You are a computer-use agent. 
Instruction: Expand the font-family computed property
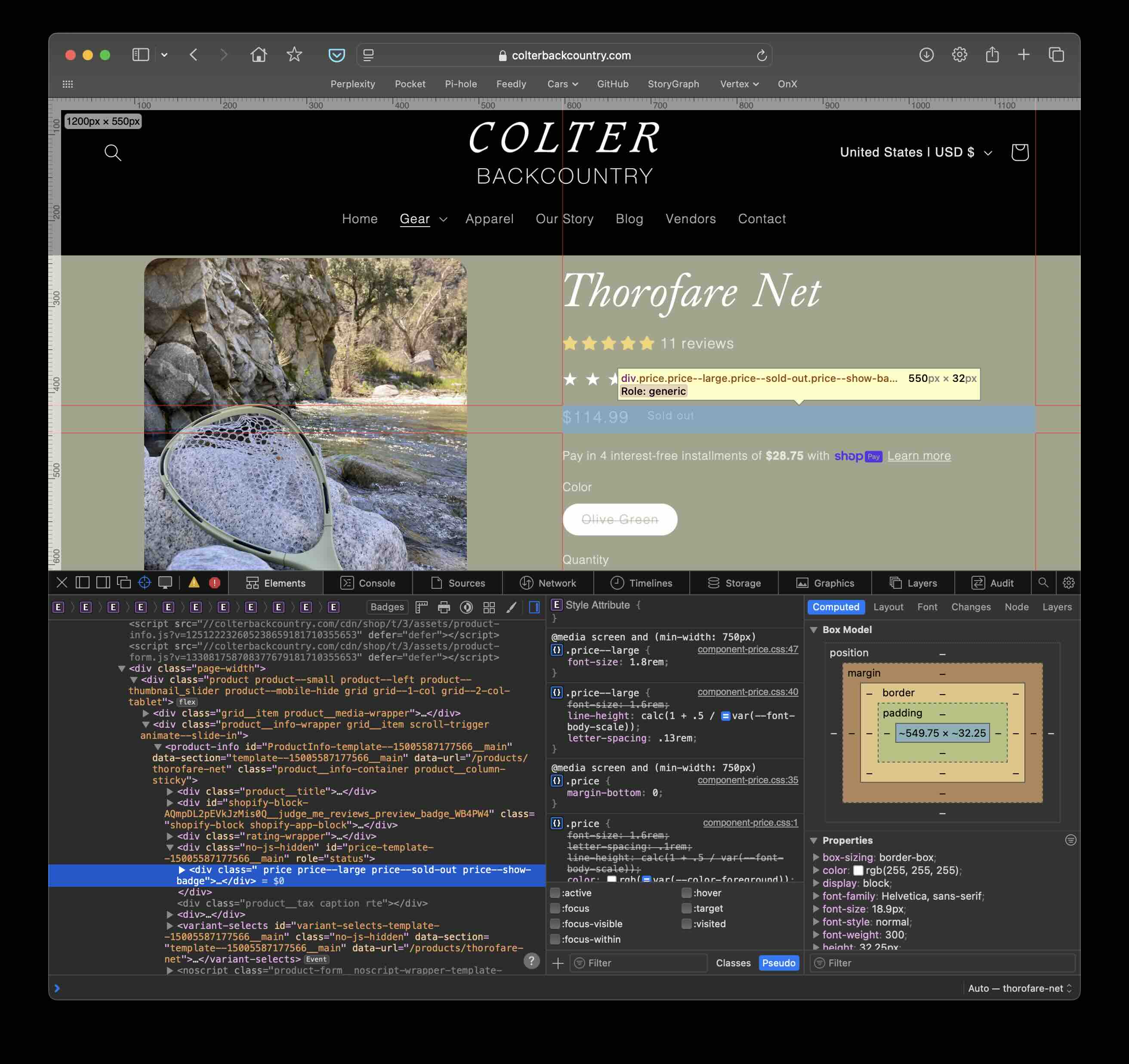pyautogui.click(x=816, y=896)
